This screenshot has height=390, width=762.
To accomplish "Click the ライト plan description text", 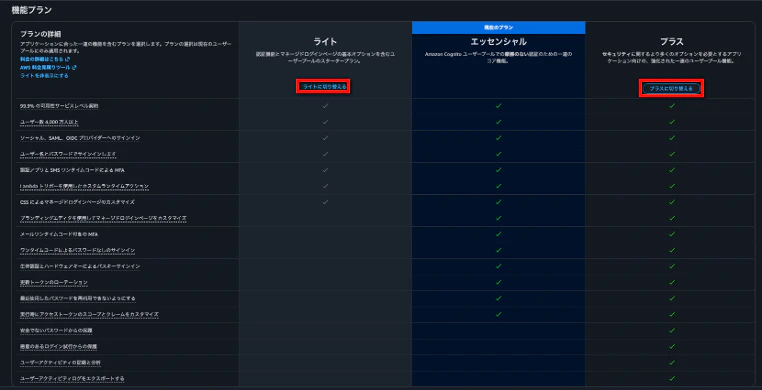I will (325, 58).
